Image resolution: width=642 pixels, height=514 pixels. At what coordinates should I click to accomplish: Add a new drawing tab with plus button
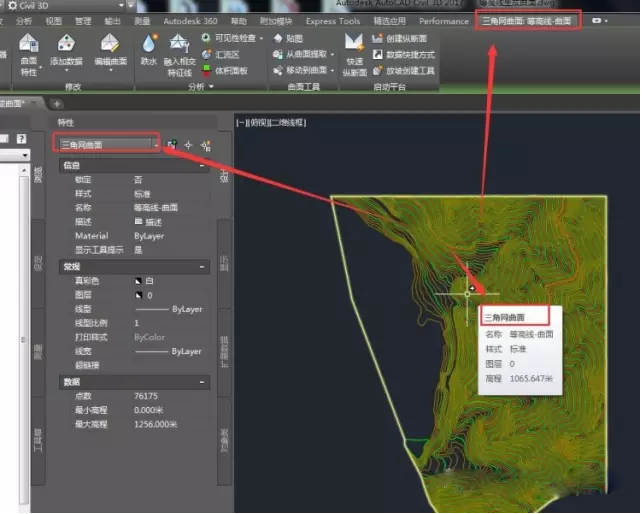click(x=56, y=103)
